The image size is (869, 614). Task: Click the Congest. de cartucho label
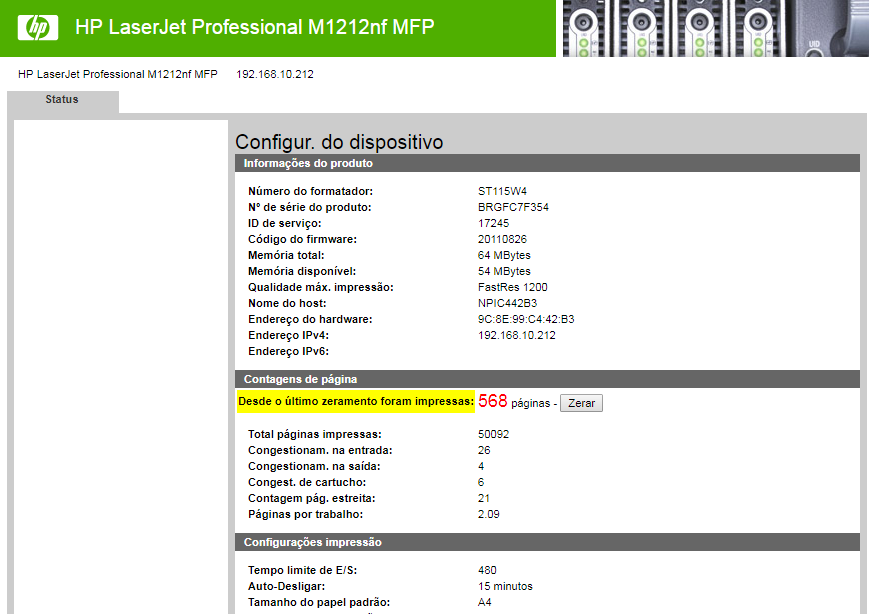307,483
